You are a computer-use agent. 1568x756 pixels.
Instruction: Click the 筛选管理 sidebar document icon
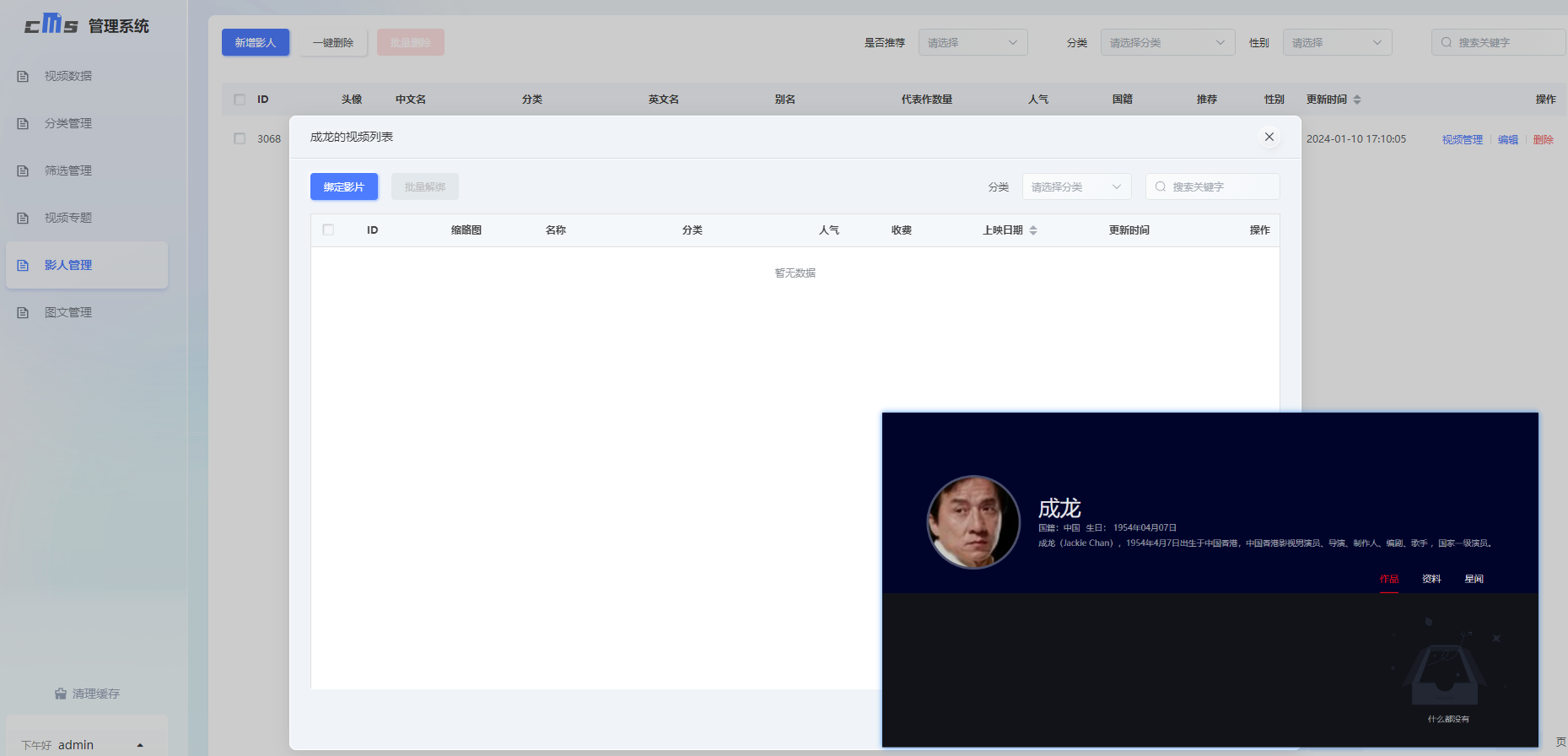(23, 171)
